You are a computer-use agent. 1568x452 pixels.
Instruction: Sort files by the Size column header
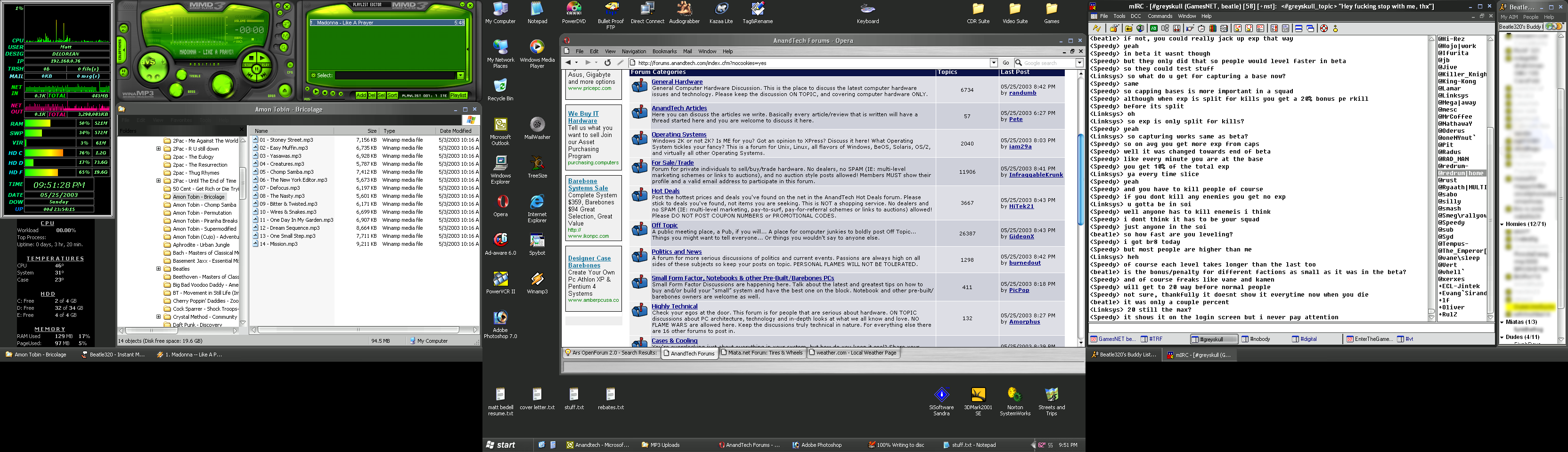[356, 131]
